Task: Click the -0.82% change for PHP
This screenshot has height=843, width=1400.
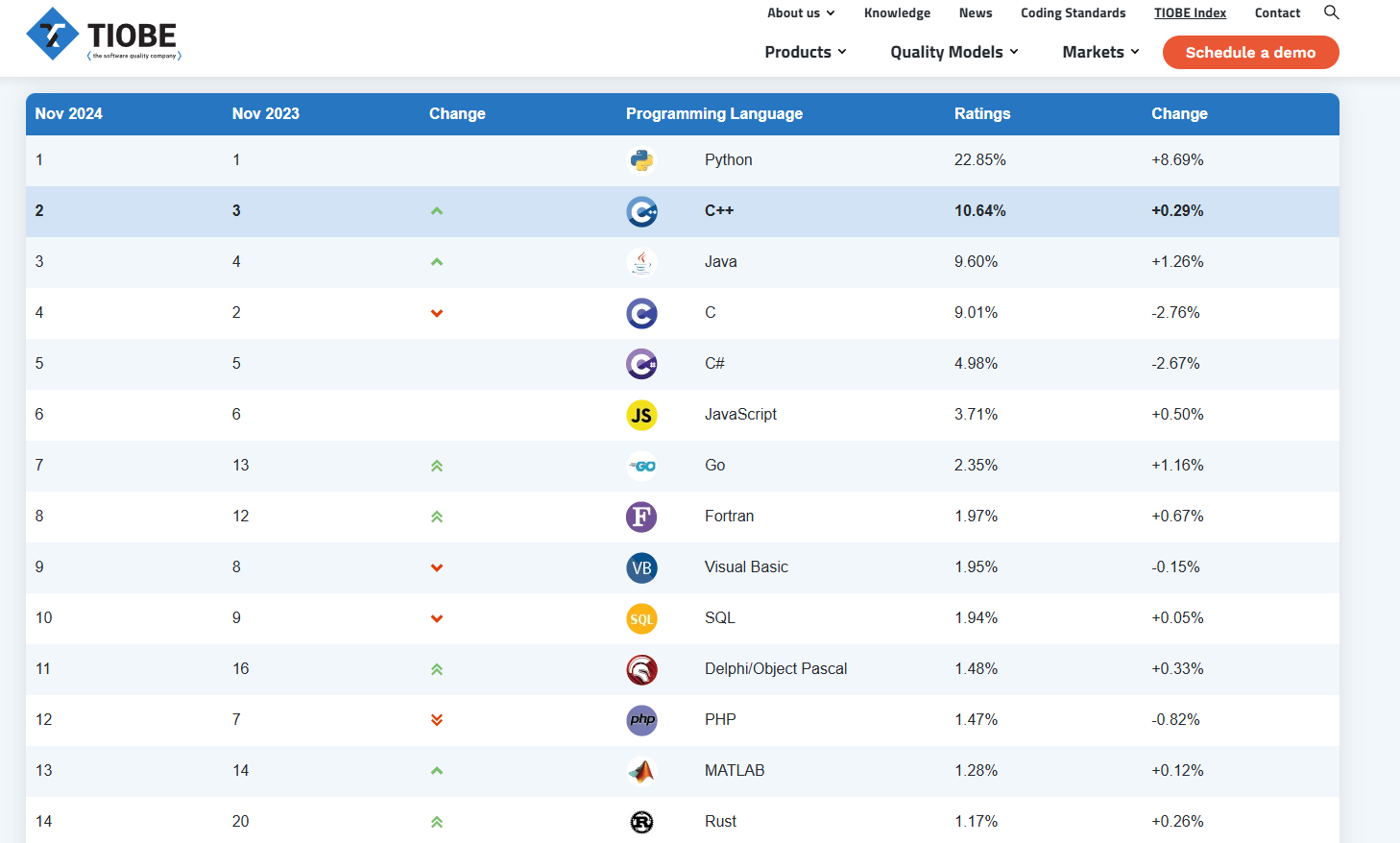Action: [1175, 720]
